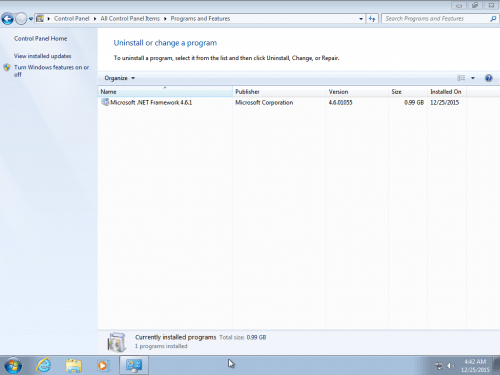Expand arrow after All Control Panel Items
This screenshot has height=375, width=500.
click(165, 19)
